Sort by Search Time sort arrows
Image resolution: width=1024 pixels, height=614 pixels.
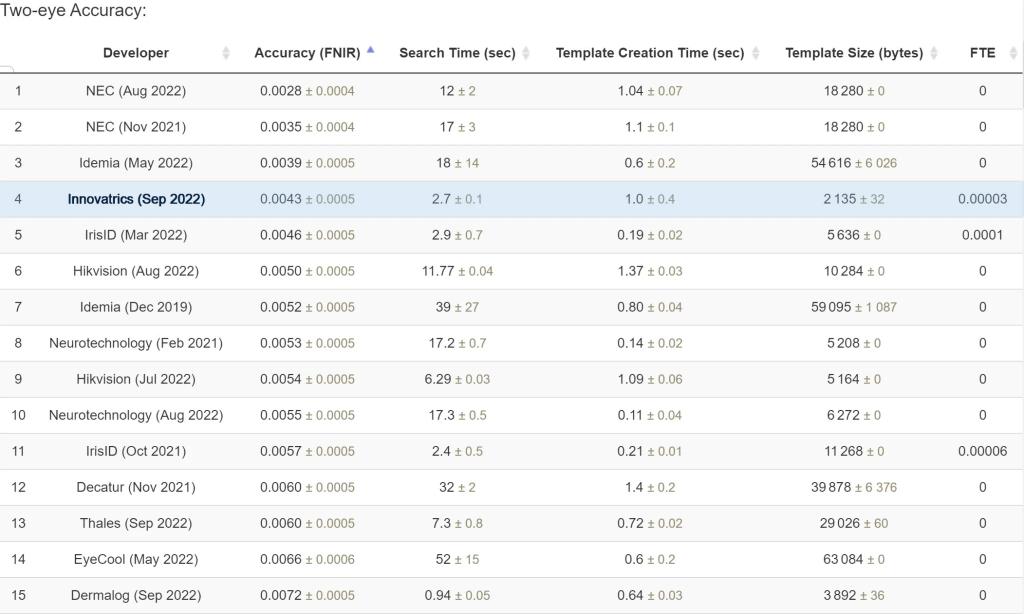526,53
